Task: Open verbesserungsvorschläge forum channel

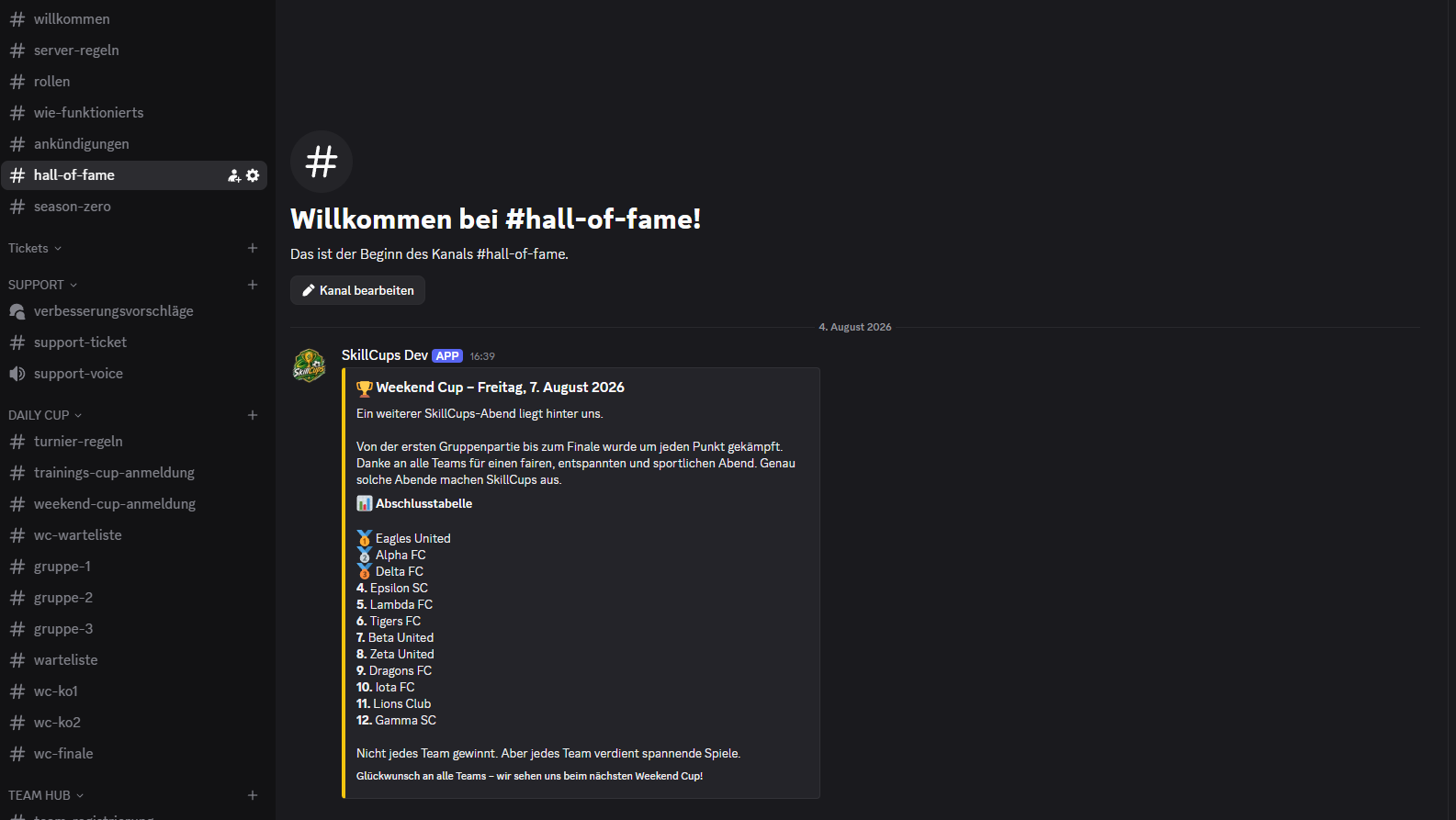Action: point(134,311)
